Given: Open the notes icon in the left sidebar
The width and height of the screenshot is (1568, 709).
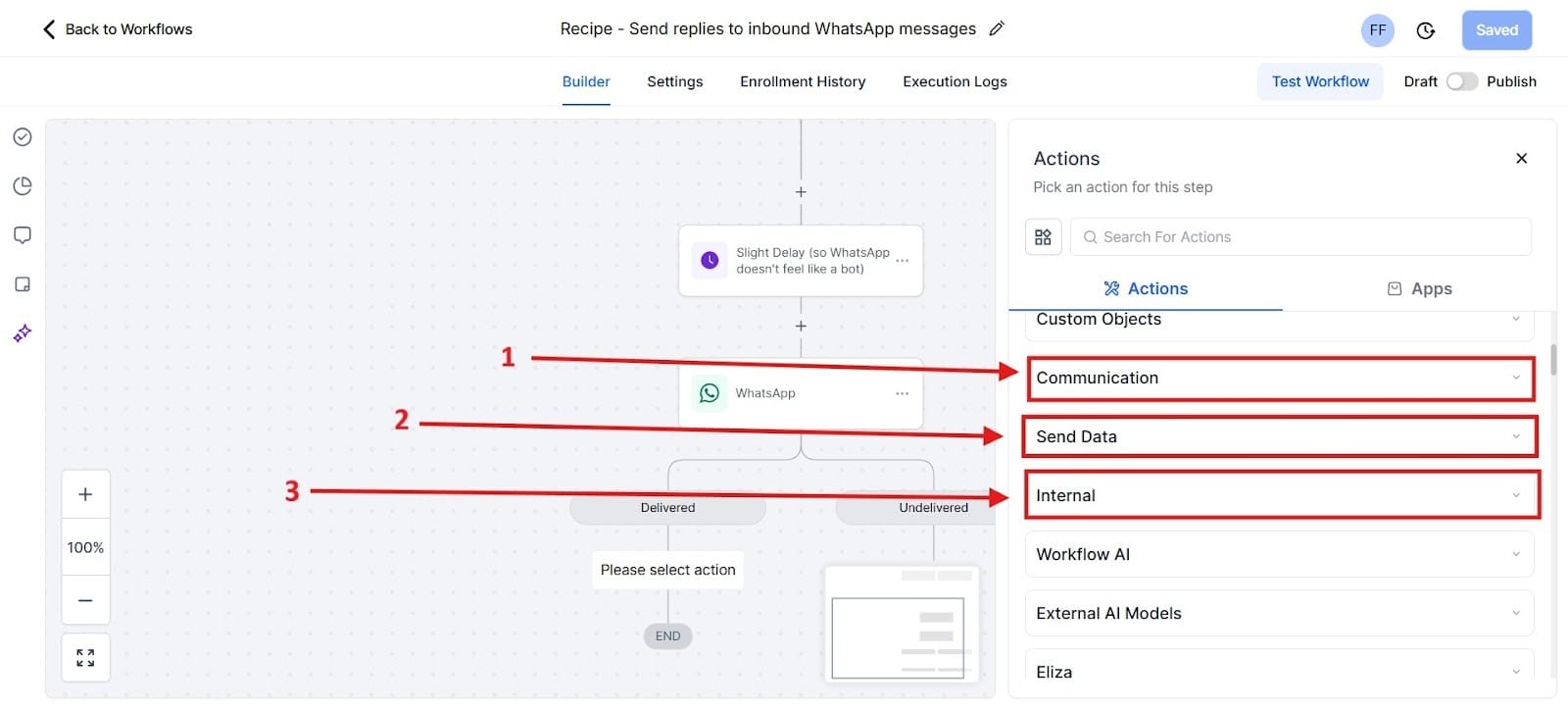Looking at the screenshot, I should pyautogui.click(x=22, y=283).
